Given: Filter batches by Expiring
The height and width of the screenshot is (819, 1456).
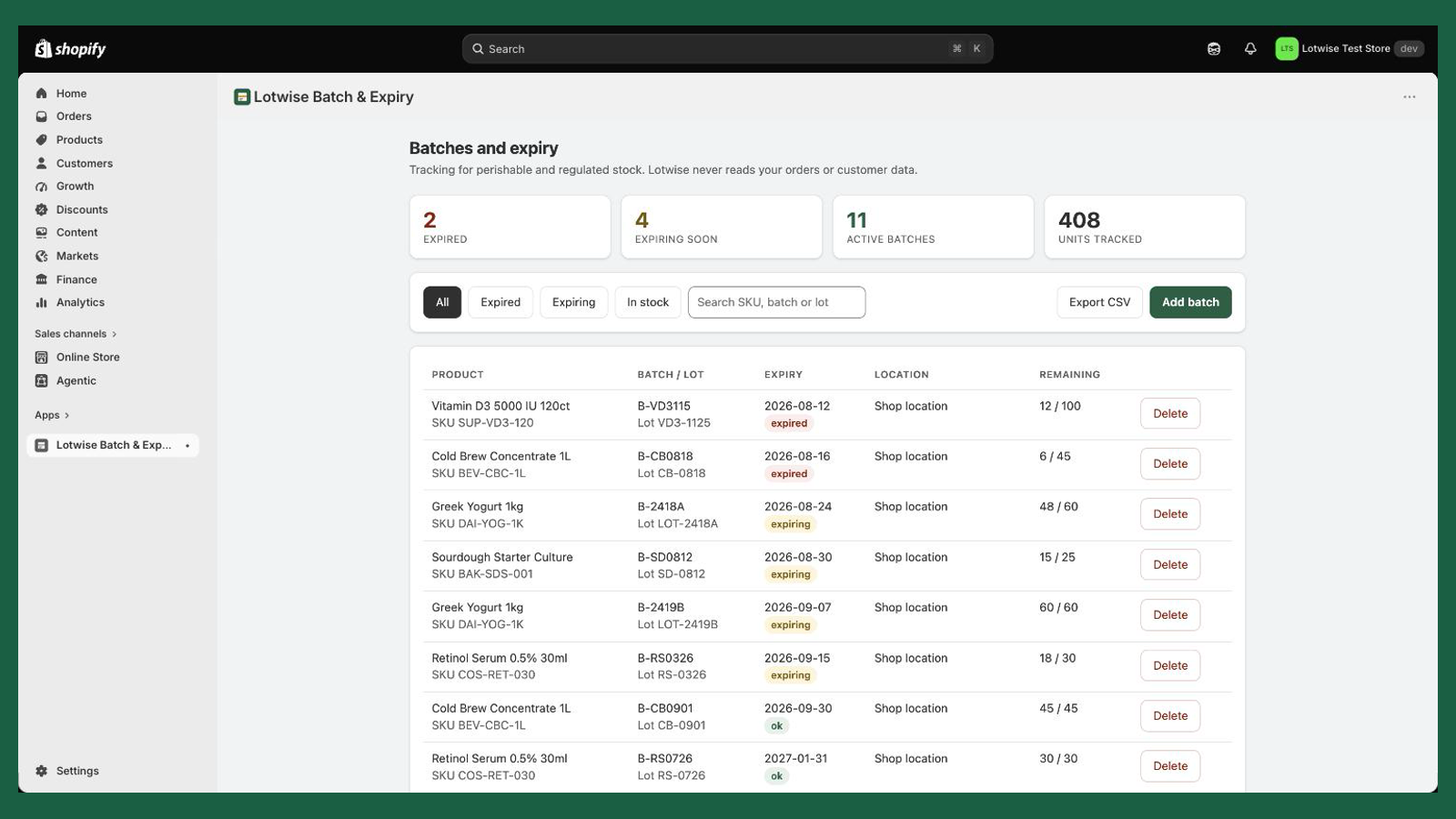Looking at the screenshot, I should coord(573,303).
